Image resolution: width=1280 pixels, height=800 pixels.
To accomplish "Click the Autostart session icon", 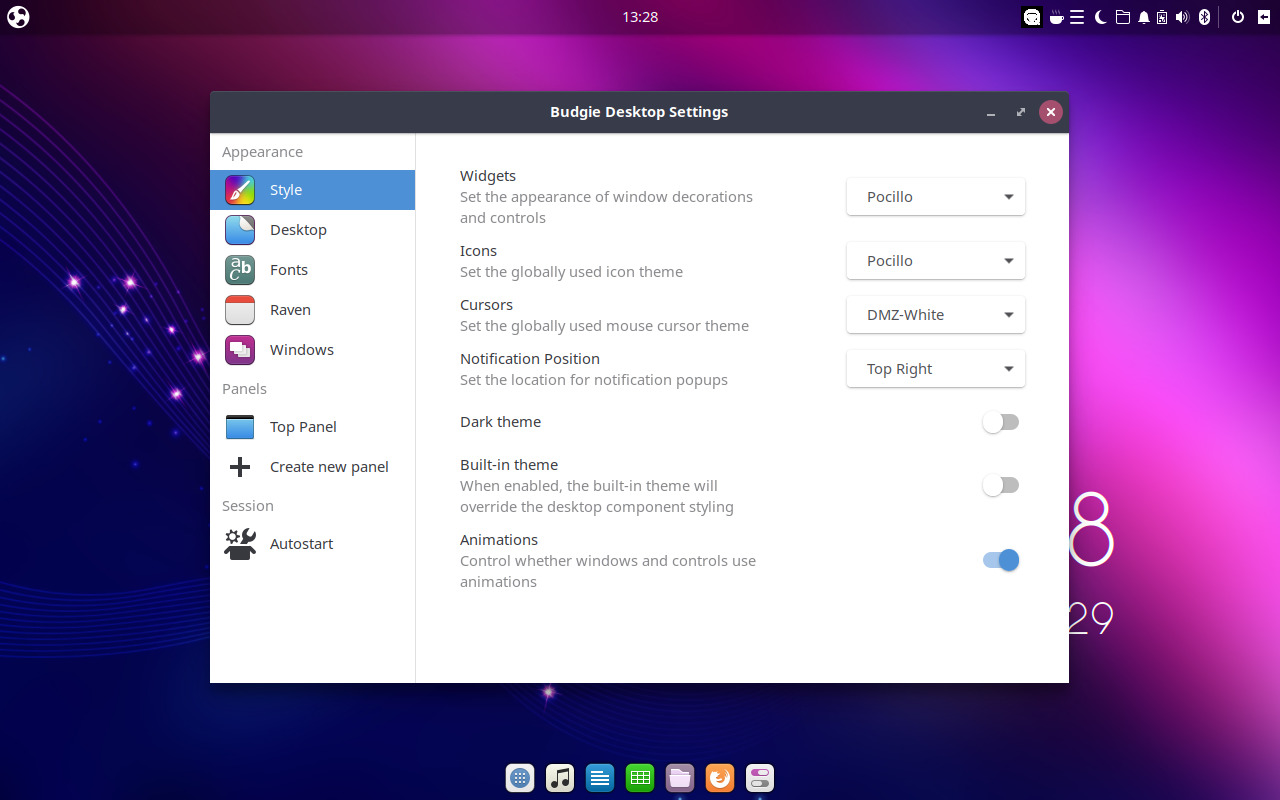I will tap(239, 543).
